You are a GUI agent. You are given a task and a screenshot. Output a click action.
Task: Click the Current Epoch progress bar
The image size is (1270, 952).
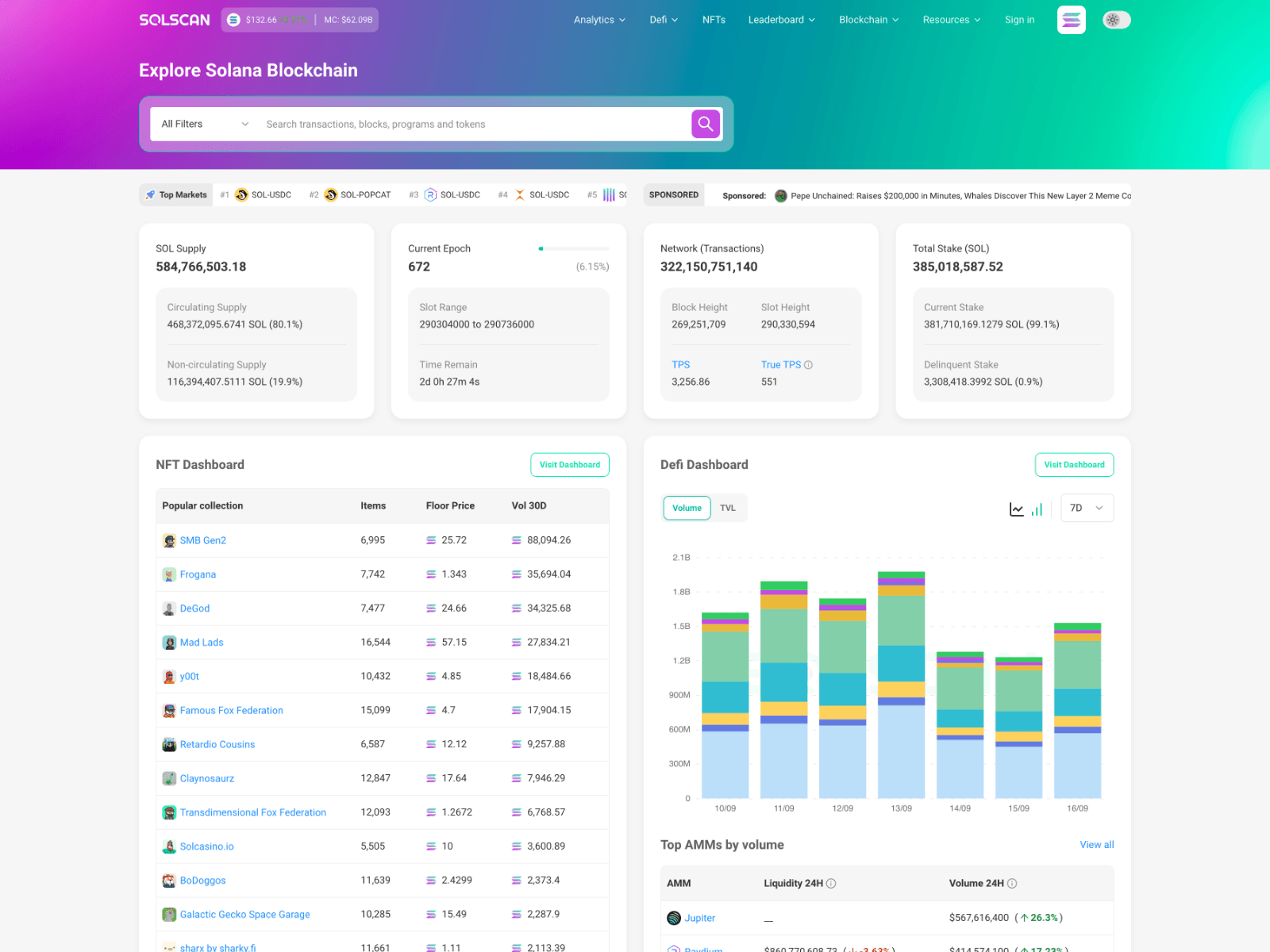click(573, 248)
